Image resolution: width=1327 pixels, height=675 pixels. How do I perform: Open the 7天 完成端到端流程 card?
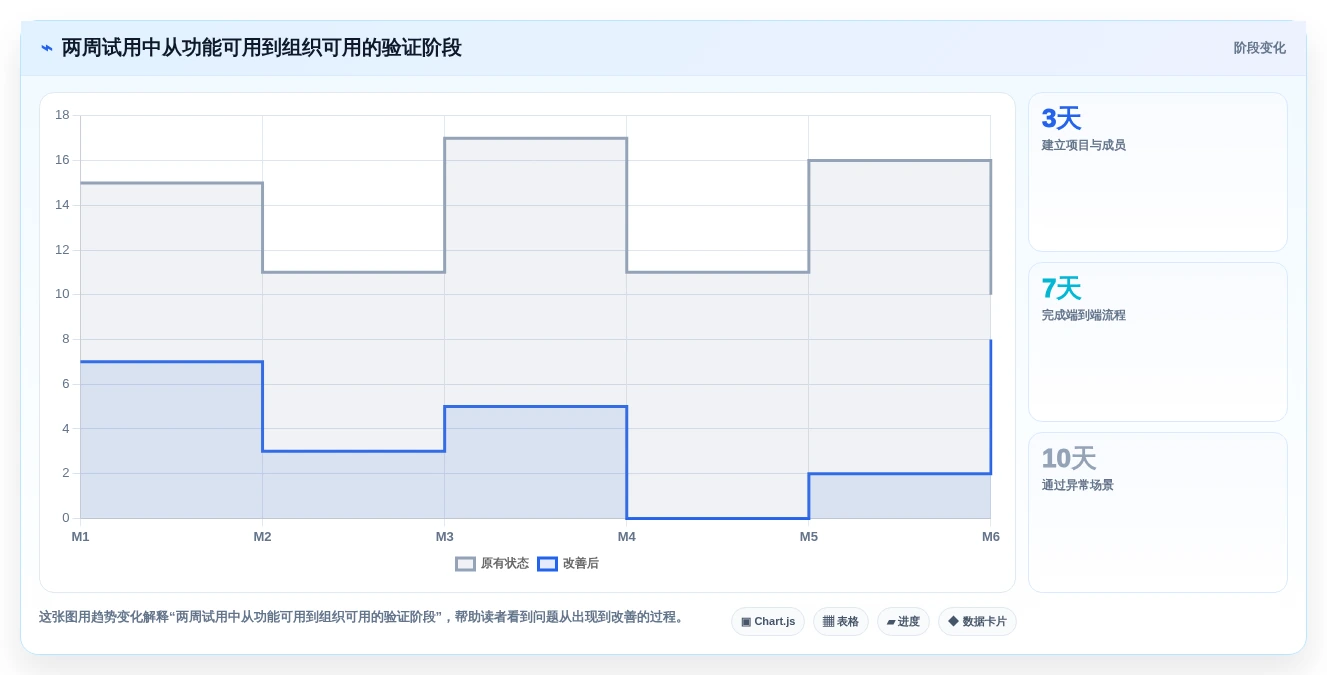point(1158,342)
